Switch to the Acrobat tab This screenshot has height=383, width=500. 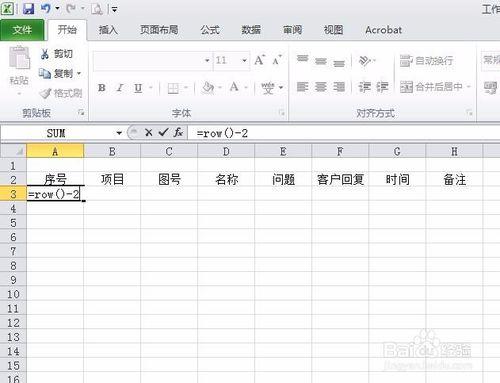tap(383, 30)
